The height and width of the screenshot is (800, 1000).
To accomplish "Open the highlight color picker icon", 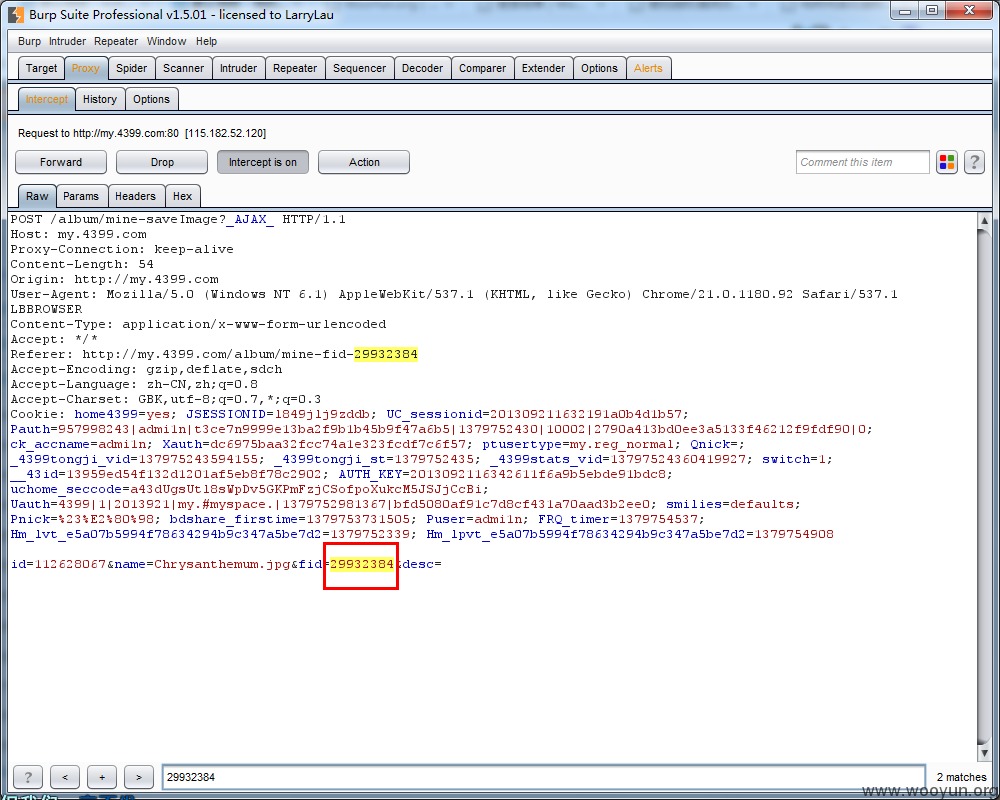I will coord(946,162).
